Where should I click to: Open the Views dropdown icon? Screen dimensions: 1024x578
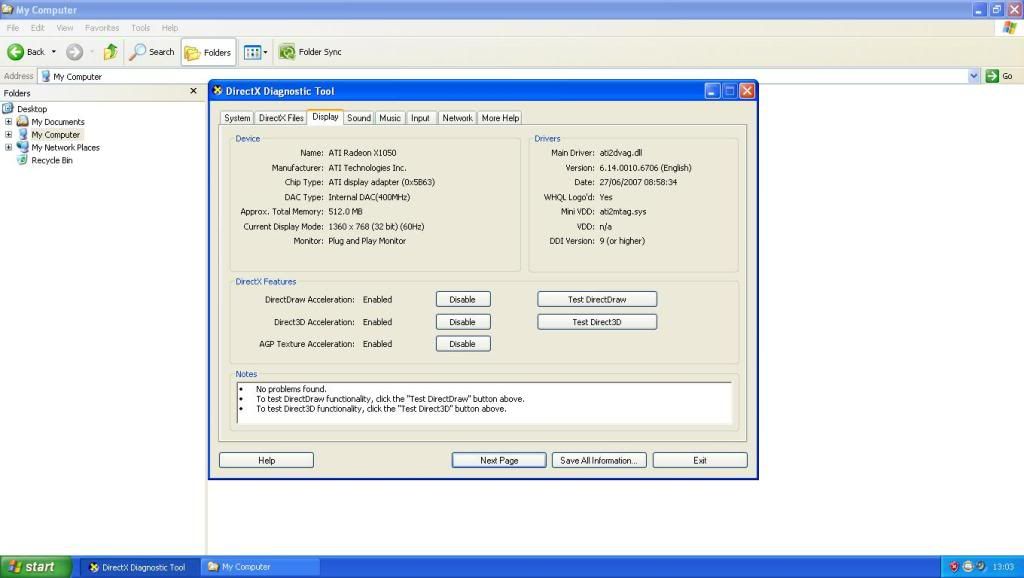click(x=255, y=52)
